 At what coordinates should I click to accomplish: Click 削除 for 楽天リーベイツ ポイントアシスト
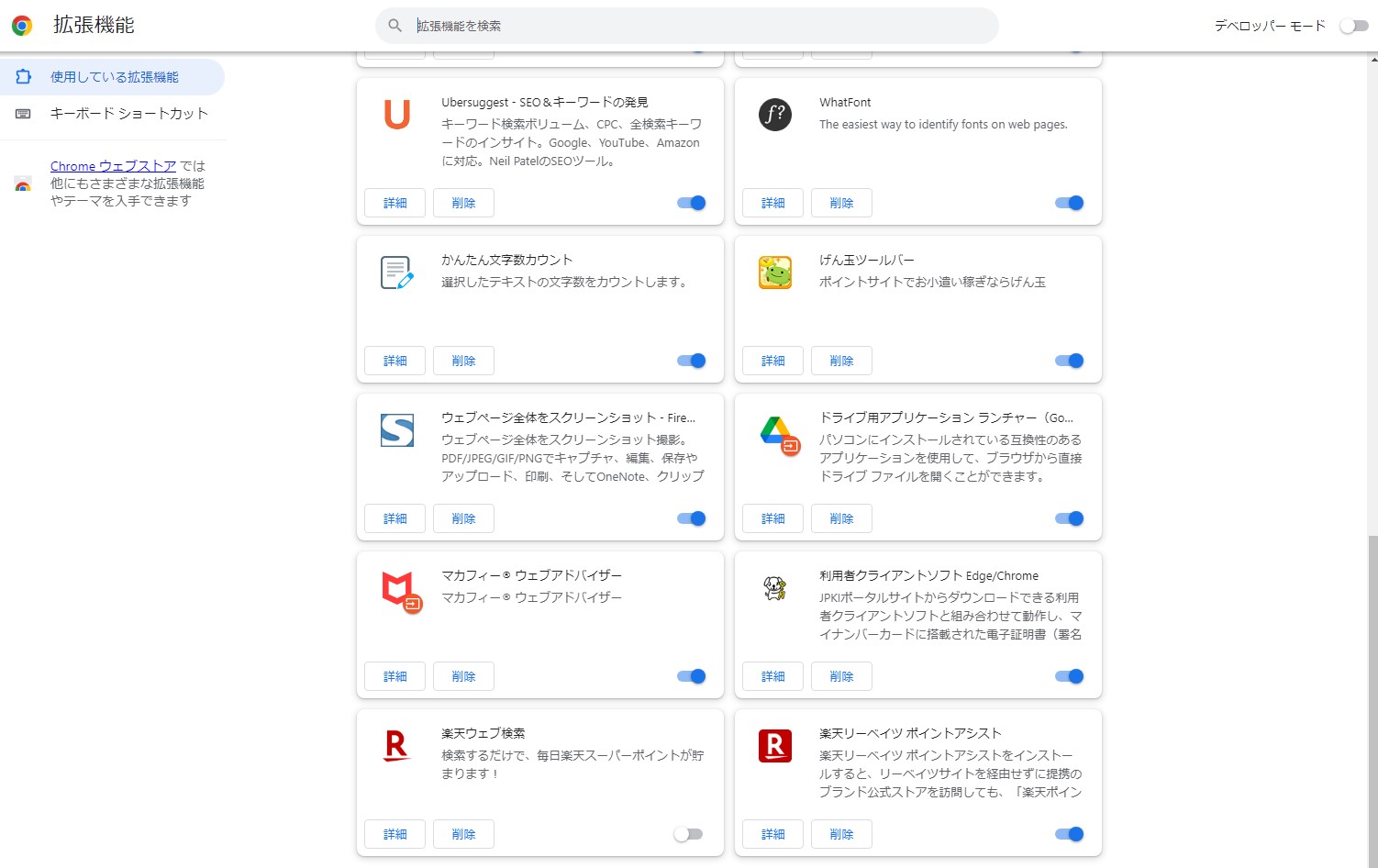click(x=842, y=834)
